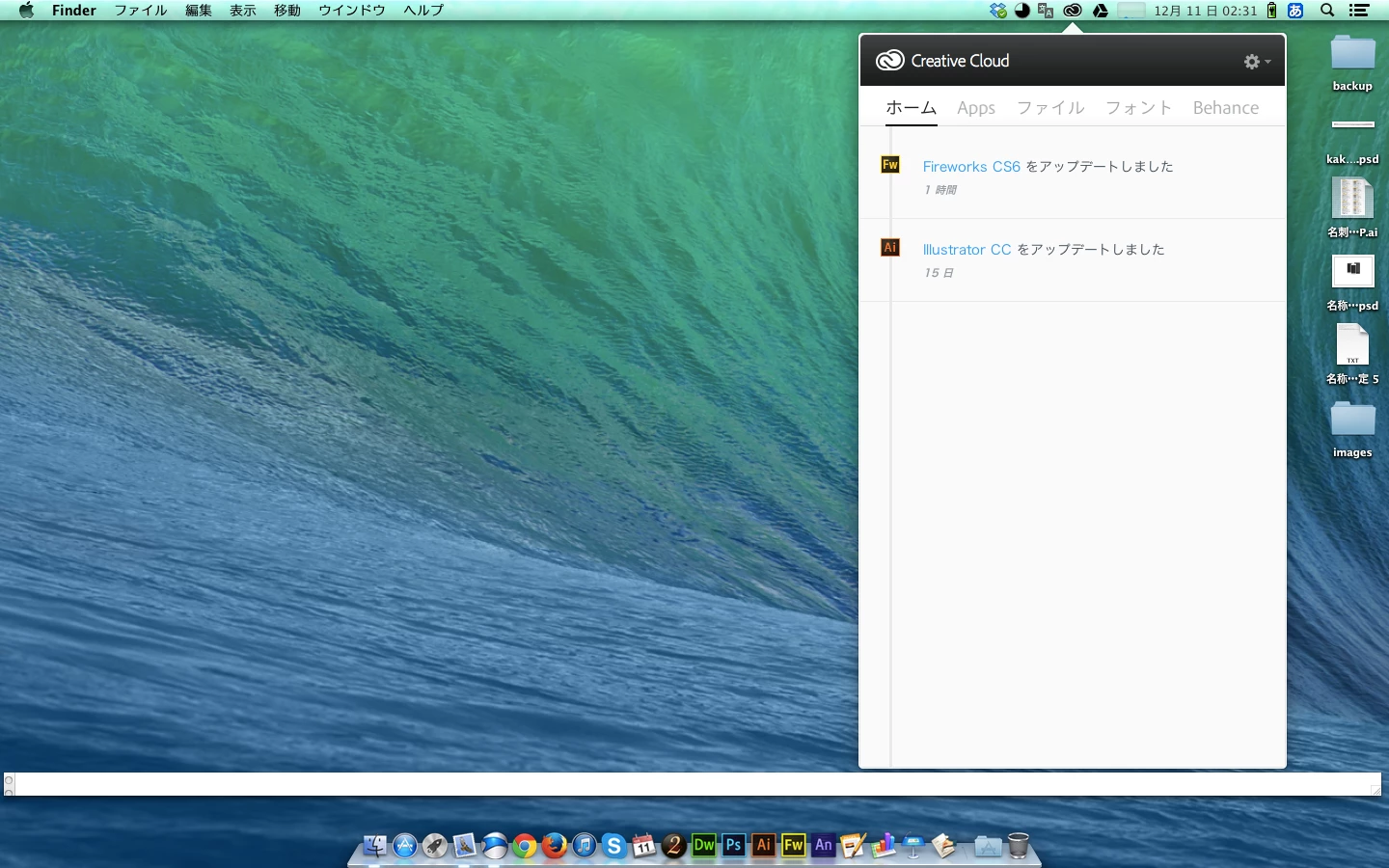Launch Dreamweaver from the Dock
Image resolution: width=1389 pixels, height=868 pixels.
[x=704, y=846]
